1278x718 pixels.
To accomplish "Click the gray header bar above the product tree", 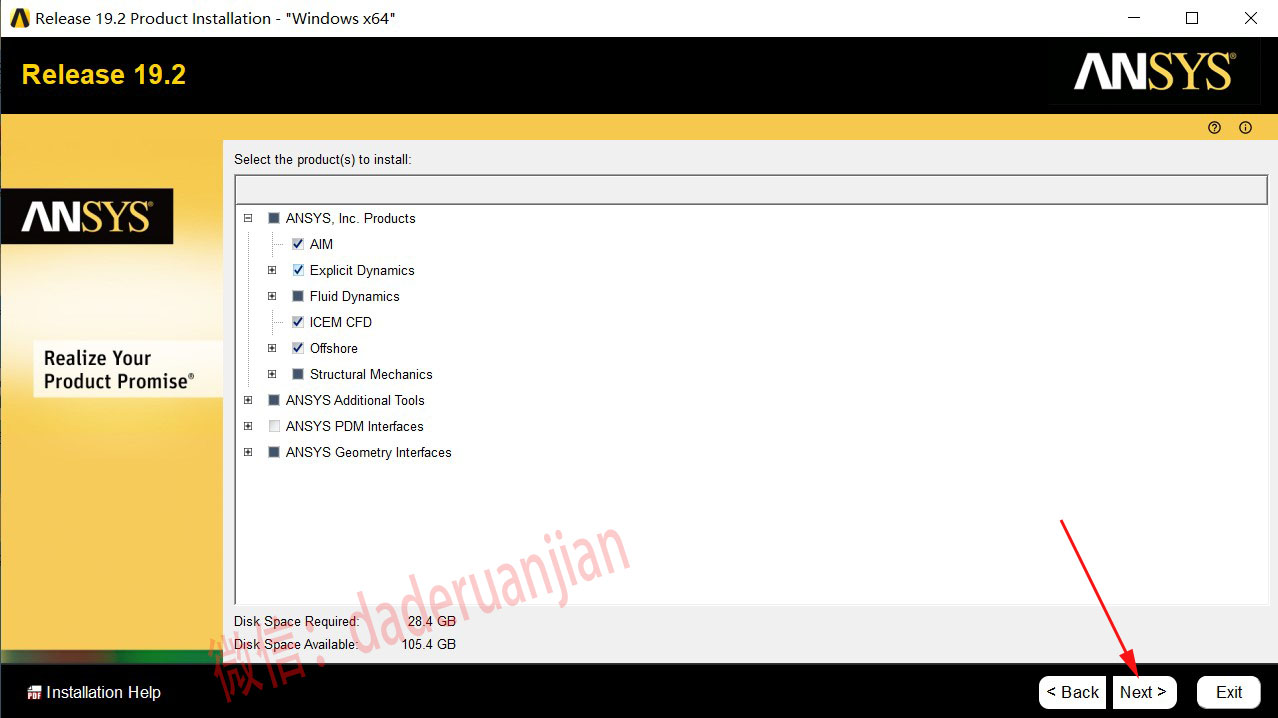I will pos(752,189).
